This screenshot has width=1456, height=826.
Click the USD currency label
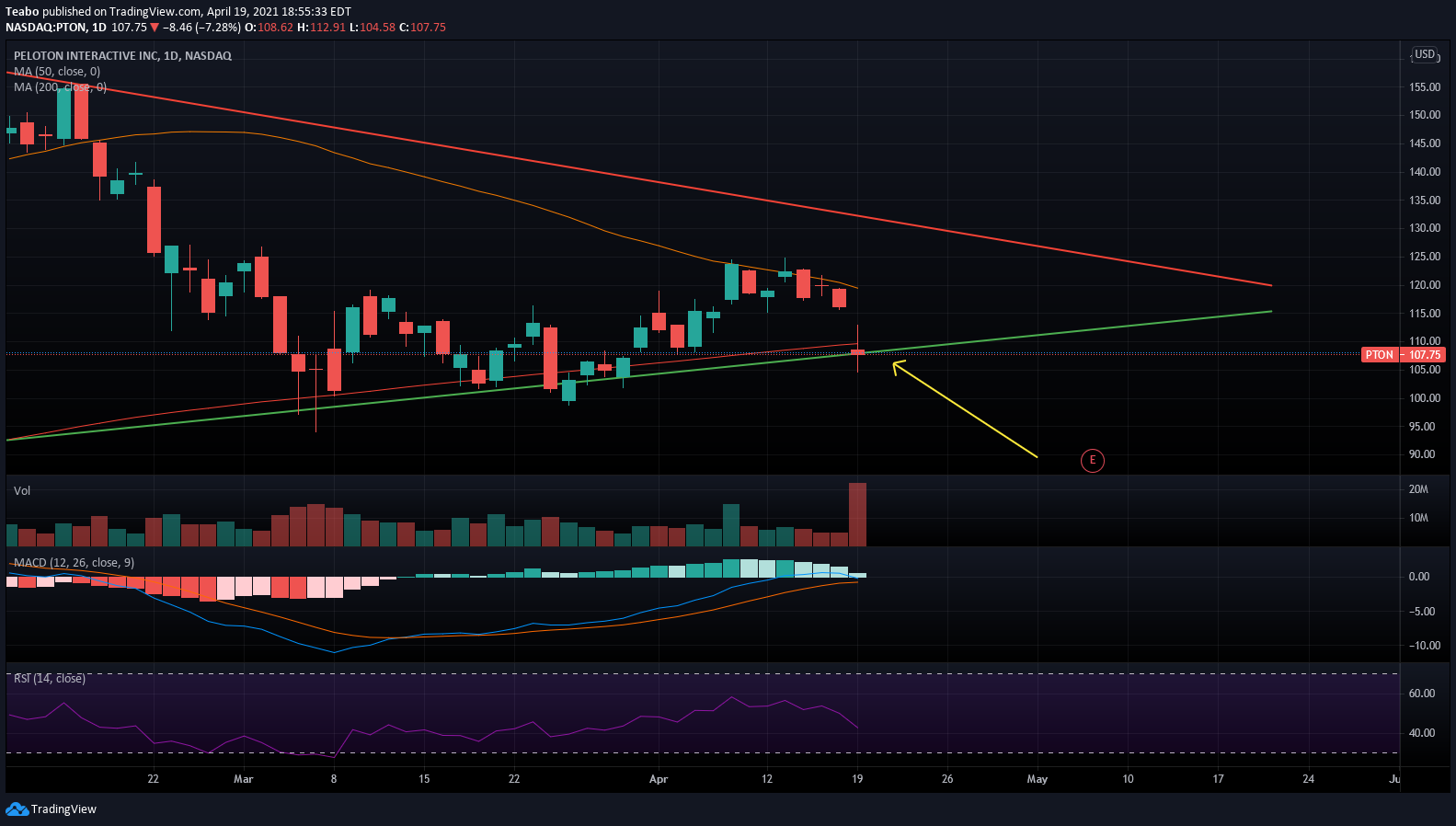pyautogui.click(x=1425, y=55)
